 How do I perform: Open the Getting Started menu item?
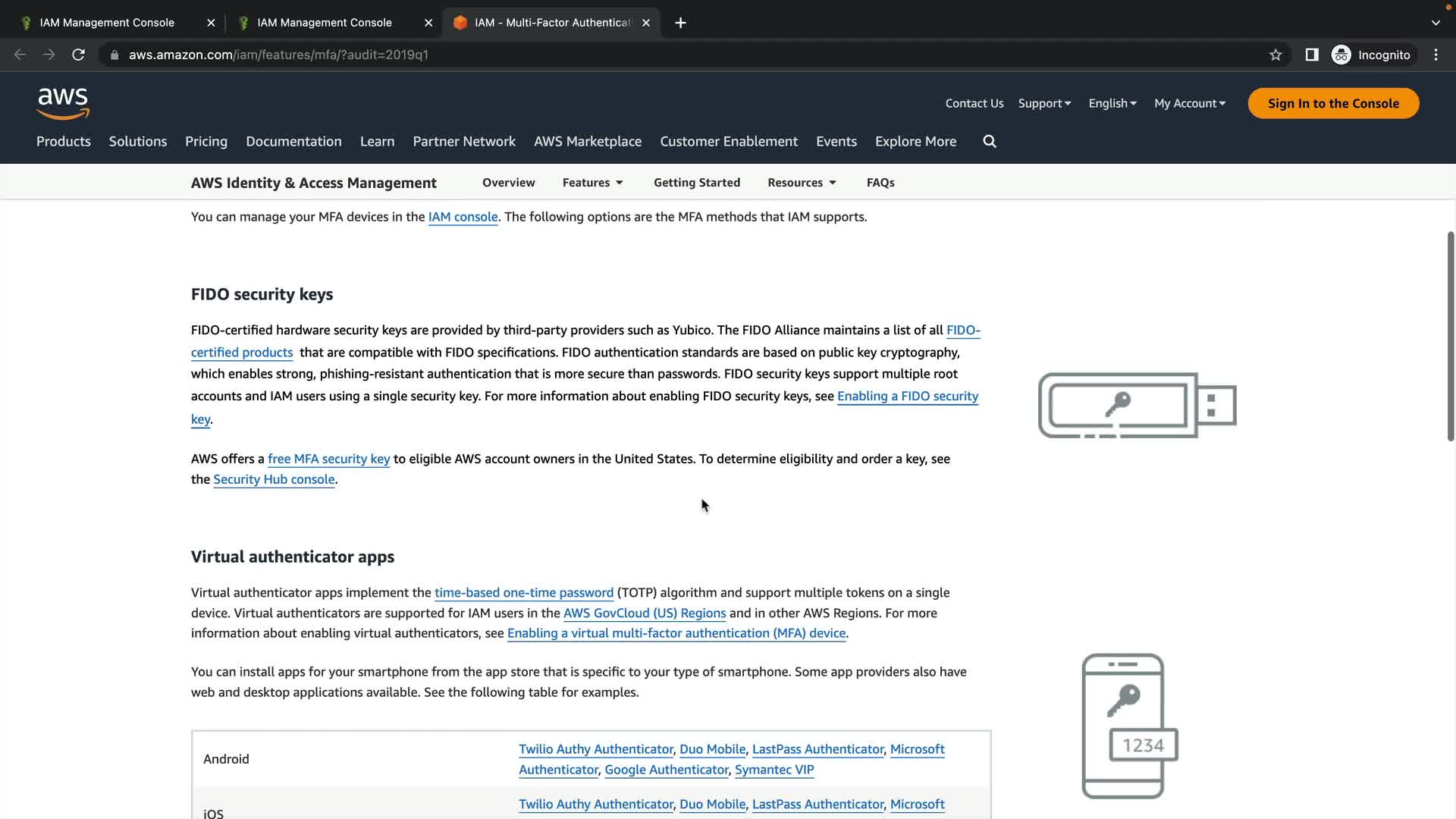click(696, 183)
